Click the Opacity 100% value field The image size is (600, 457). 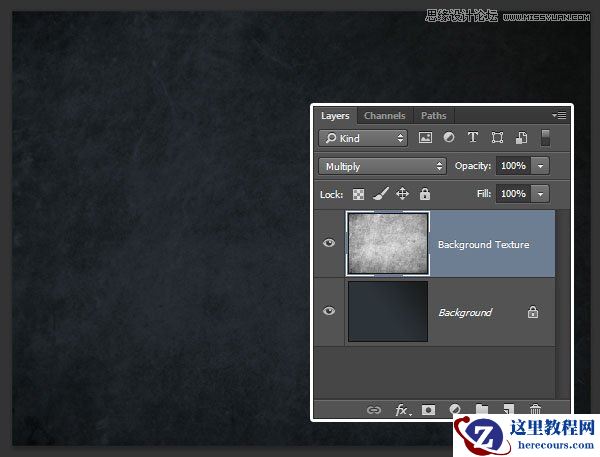click(x=513, y=166)
